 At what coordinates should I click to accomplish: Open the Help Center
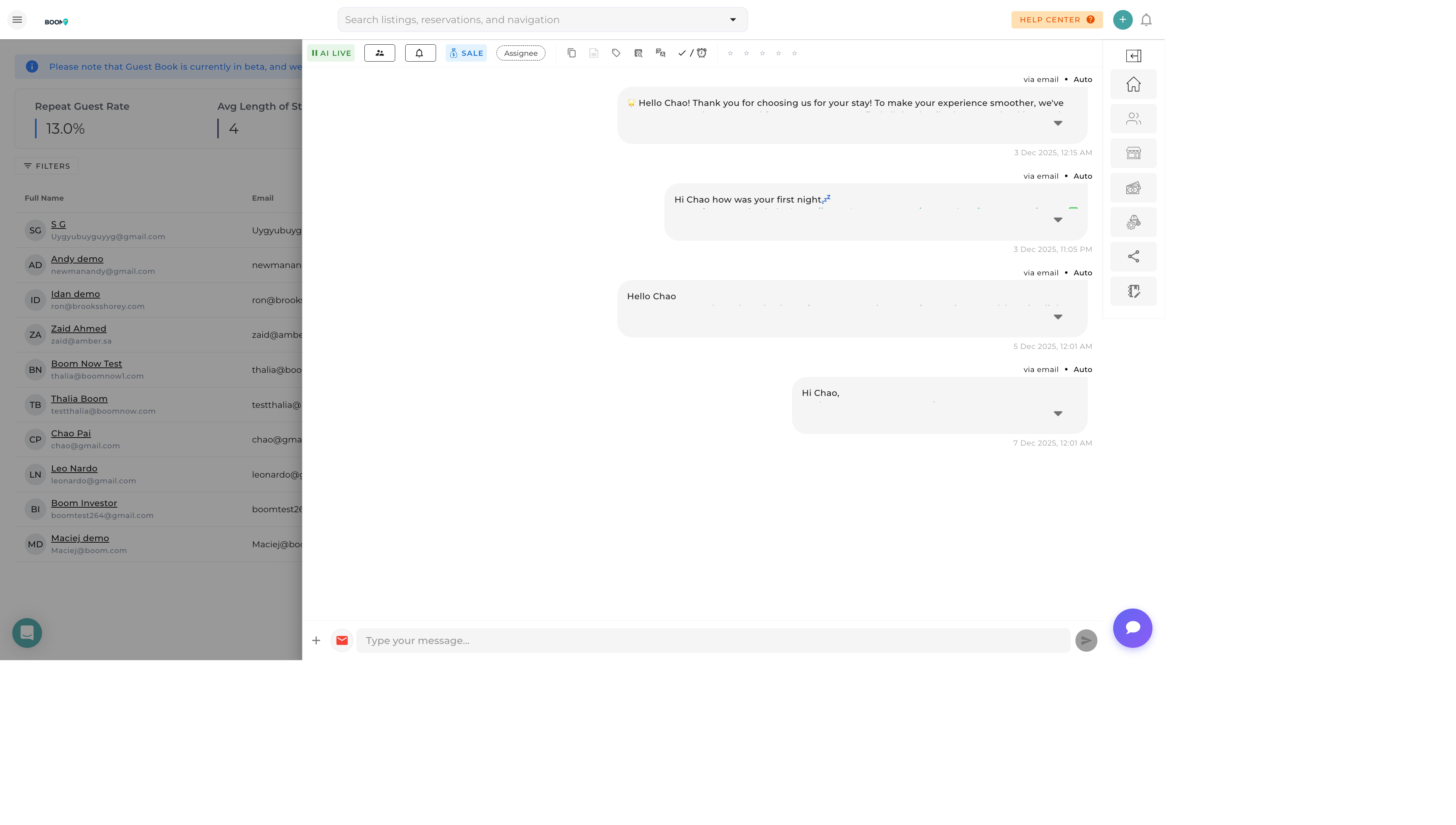(1056, 19)
